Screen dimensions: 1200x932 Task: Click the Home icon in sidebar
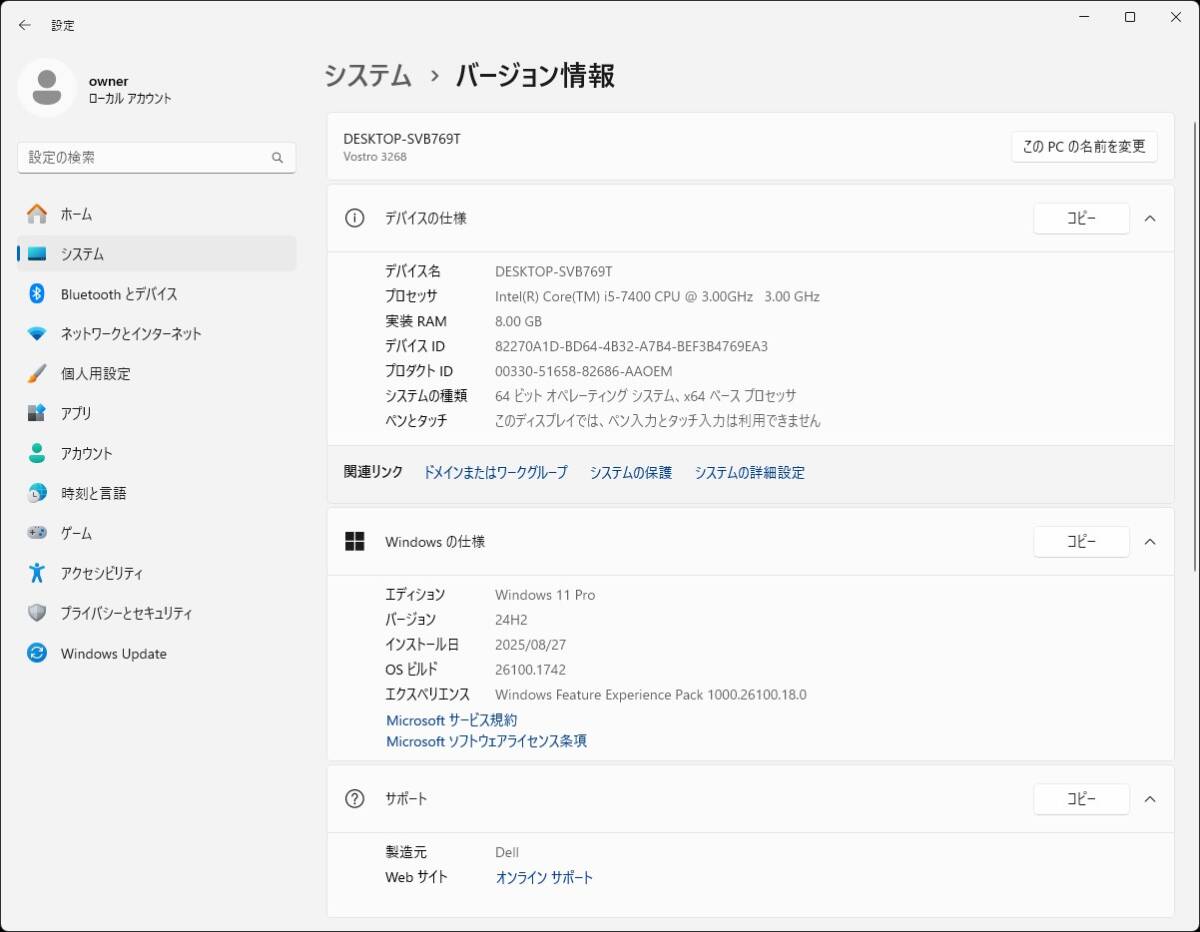click(x=37, y=214)
